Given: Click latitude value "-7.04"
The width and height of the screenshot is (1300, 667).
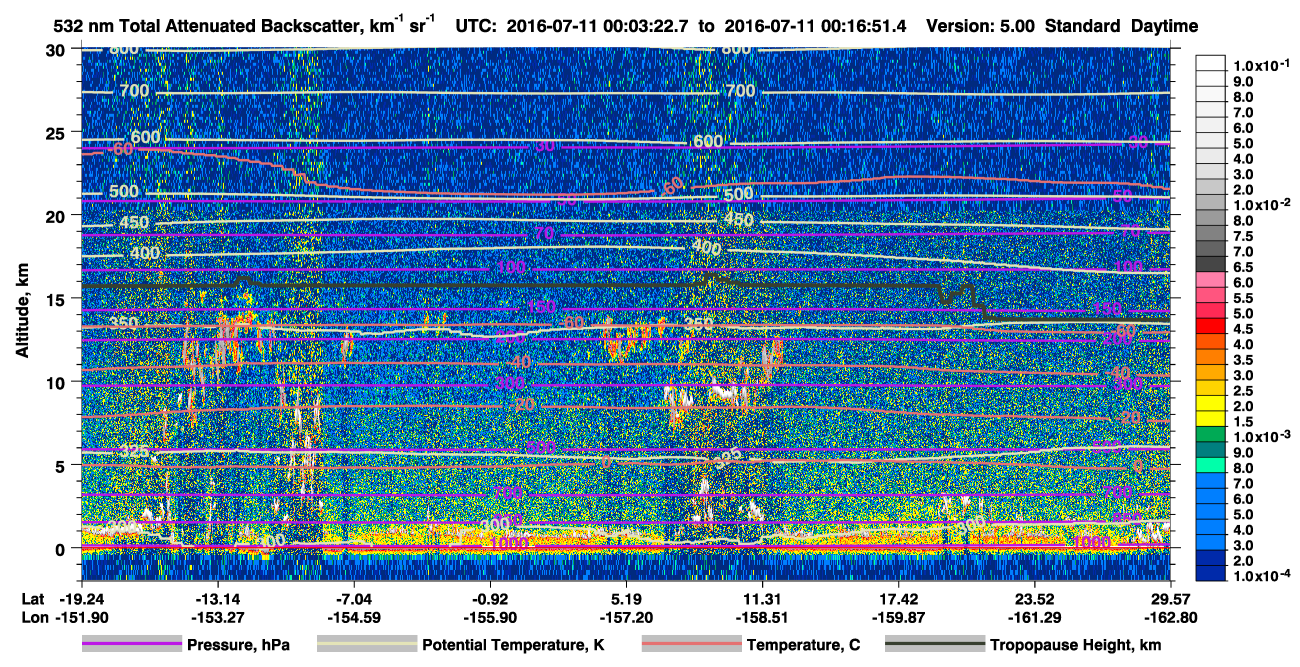Looking at the screenshot, I should point(354,598).
